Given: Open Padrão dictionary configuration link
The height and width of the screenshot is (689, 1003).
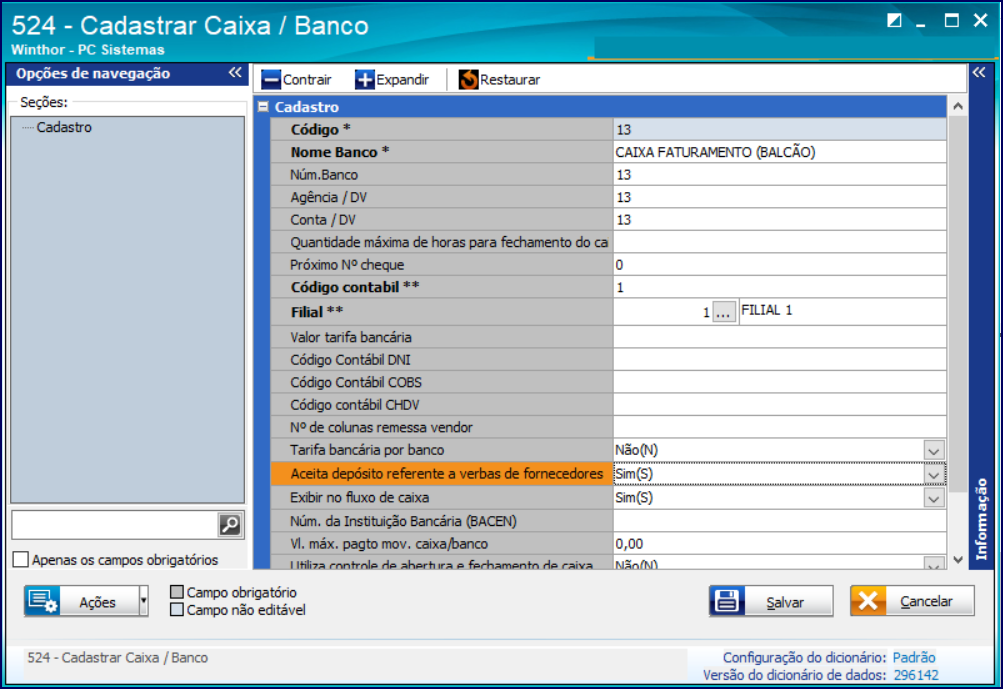Looking at the screenshot, I should pos(913,658).
